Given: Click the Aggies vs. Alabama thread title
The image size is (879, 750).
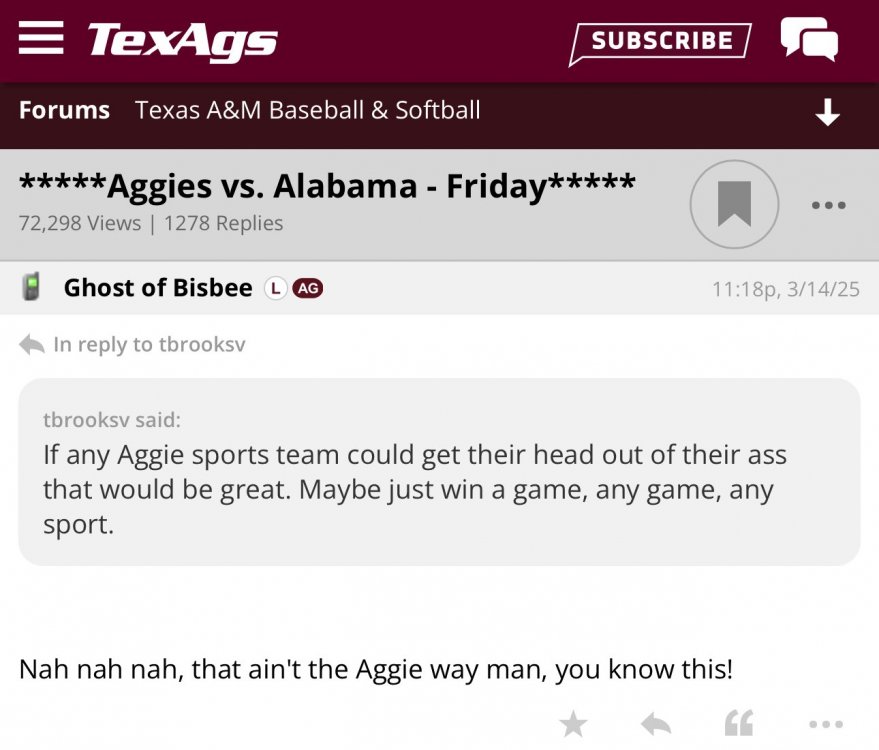Looking at the screenshot, I should tap(327, 186).
